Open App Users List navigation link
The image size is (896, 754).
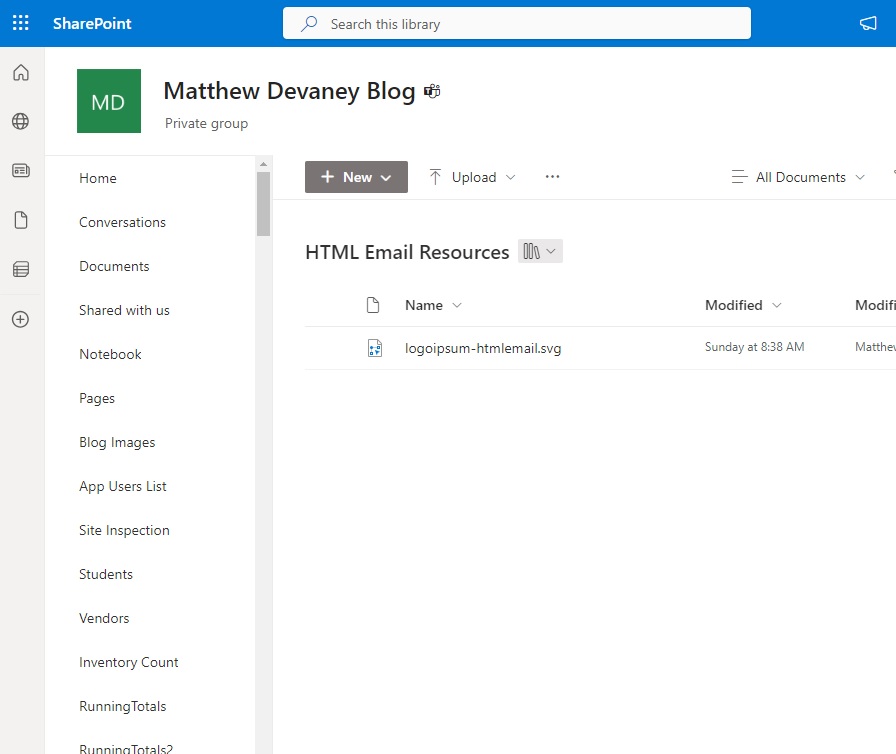point(123,486)
